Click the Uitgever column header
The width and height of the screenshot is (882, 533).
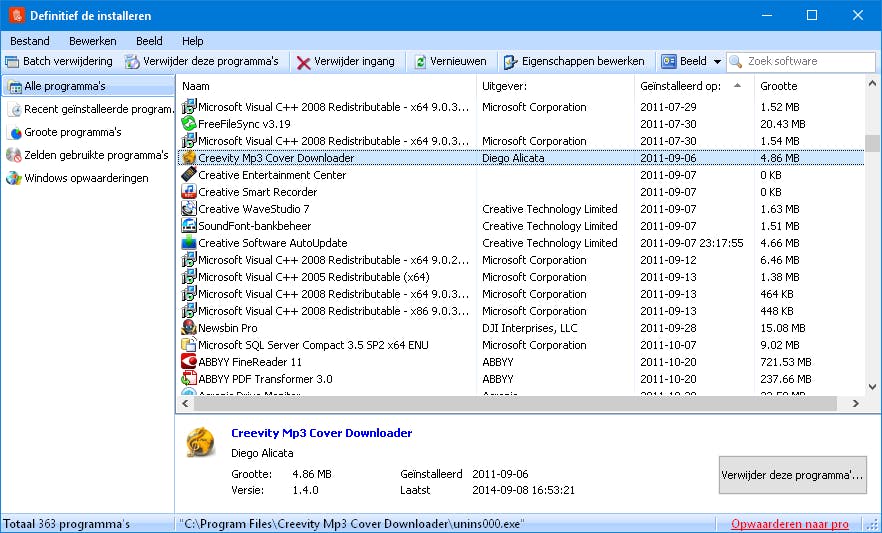[x=504, y=86]
